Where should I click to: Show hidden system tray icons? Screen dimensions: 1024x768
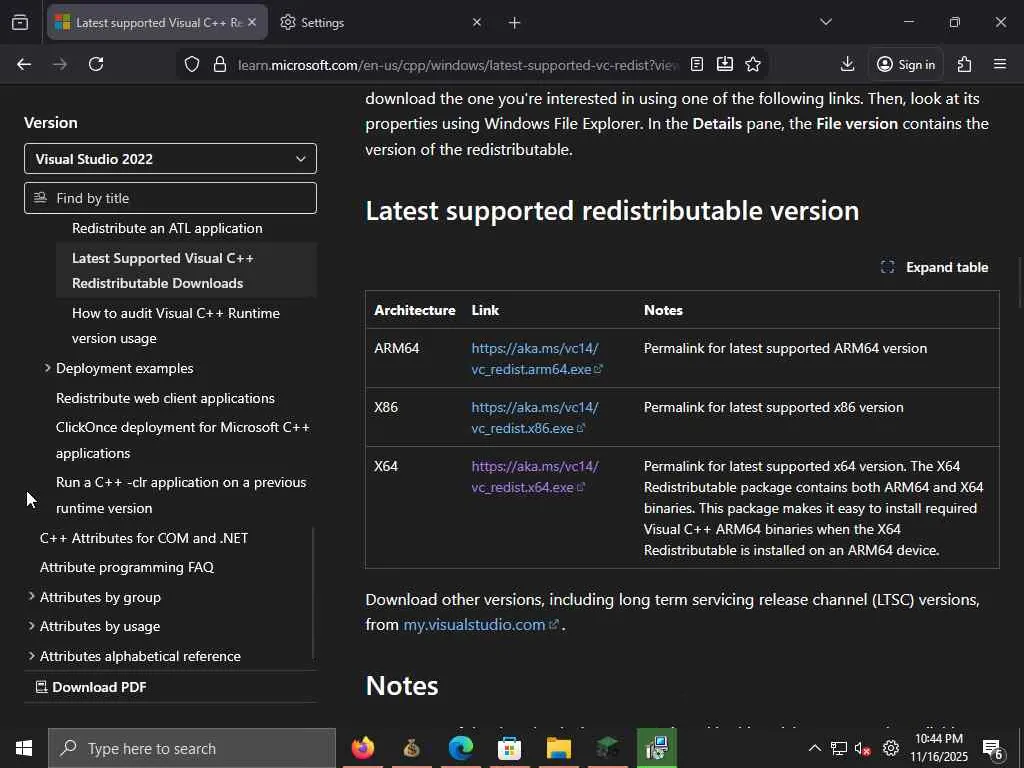[814, 748]
